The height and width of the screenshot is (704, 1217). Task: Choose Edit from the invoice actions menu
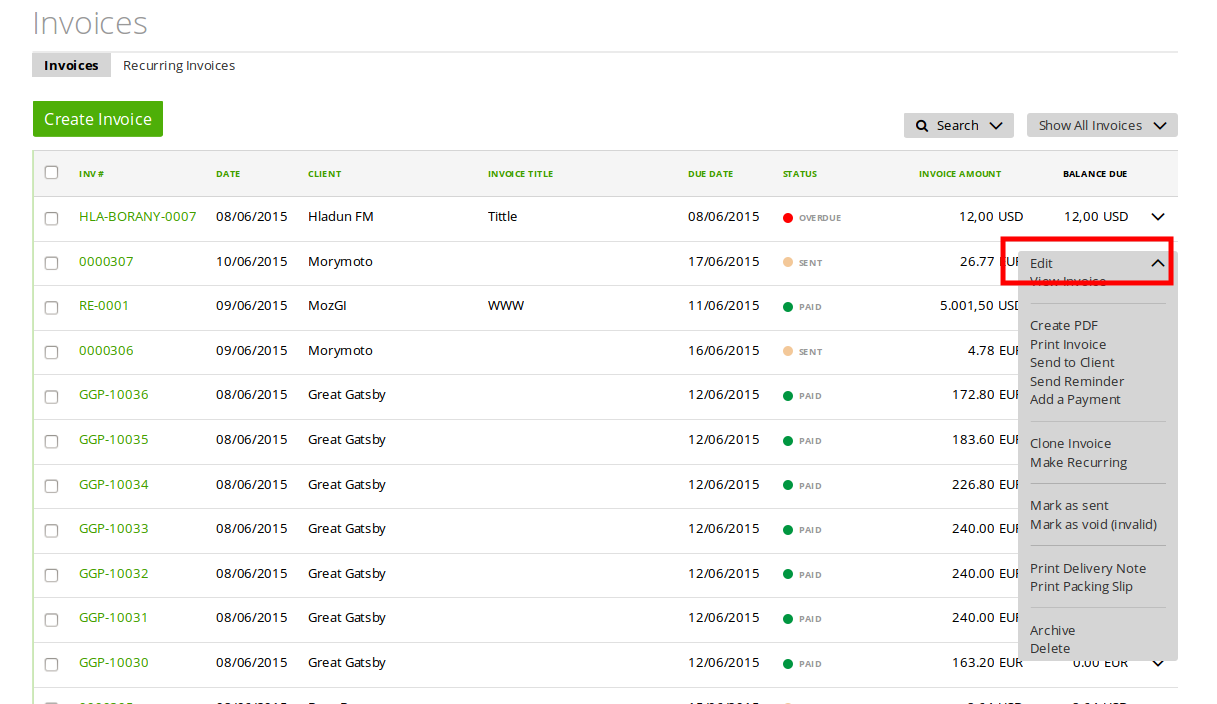1041,263
